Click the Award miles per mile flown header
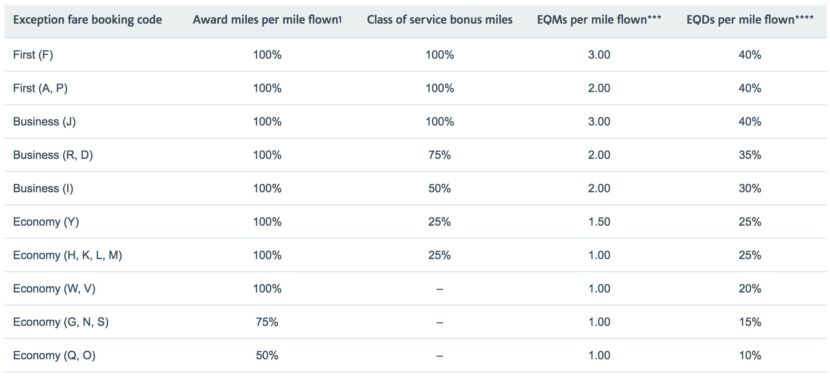830x378 pixels. 267,20
